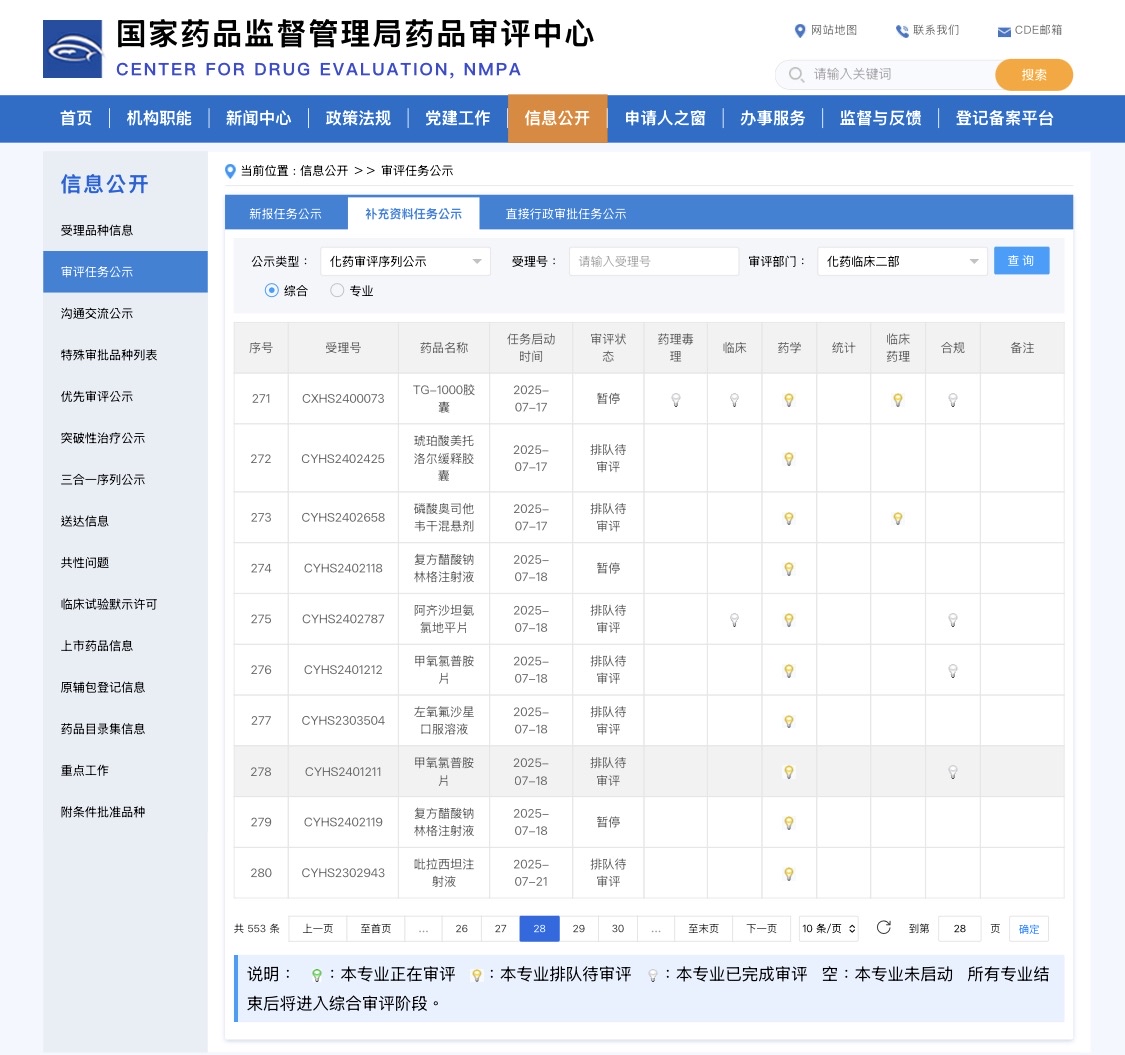Click the CDE mailbox envelope icon

pos(1003,31)
